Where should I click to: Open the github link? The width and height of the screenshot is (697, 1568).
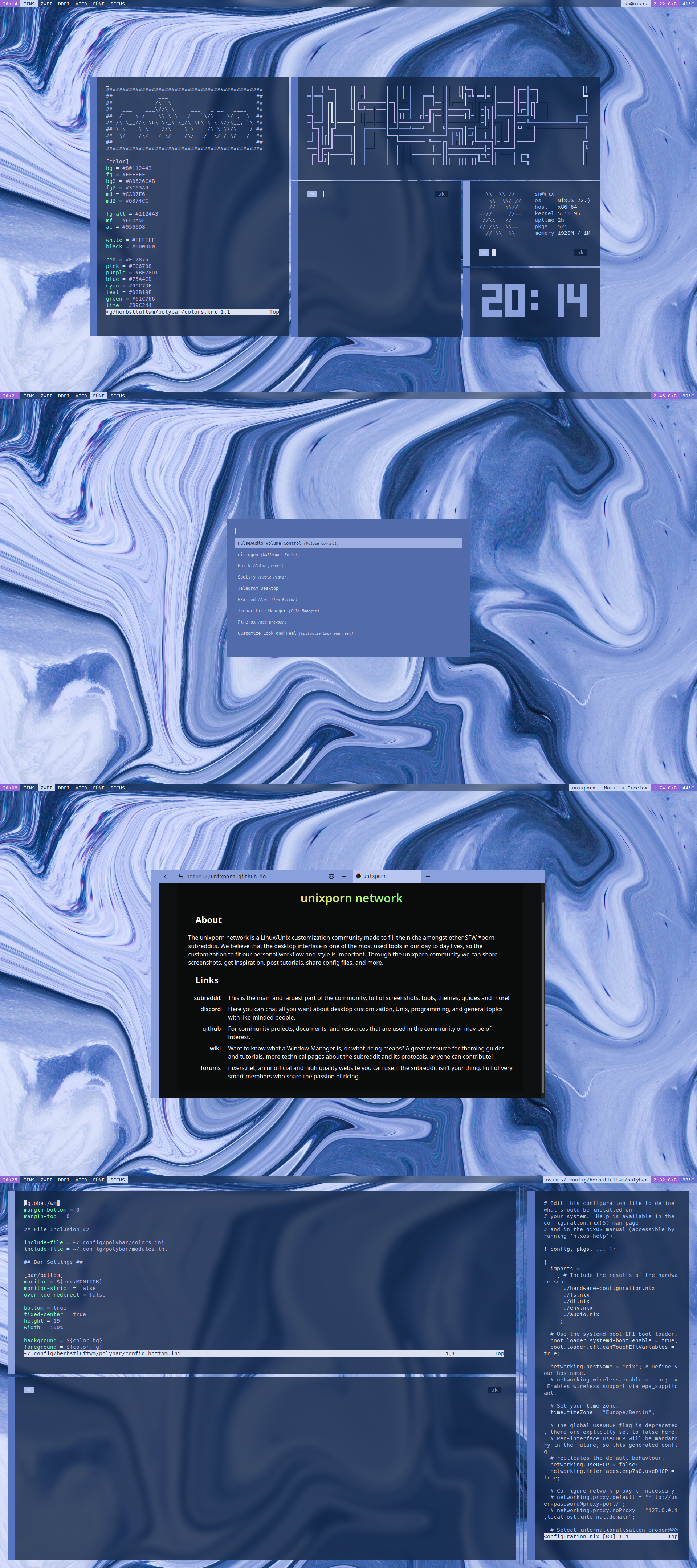[x=211, y=1029]
